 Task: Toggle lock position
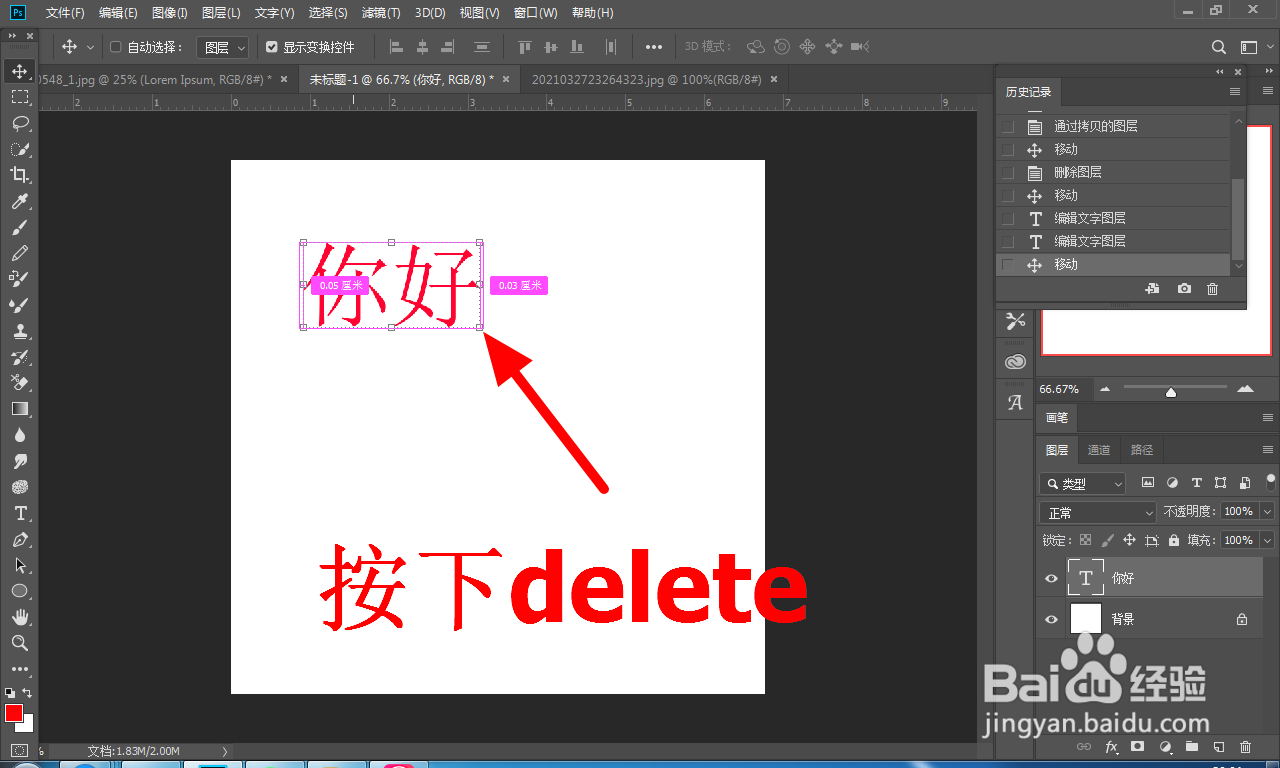tap(1129, 540)
